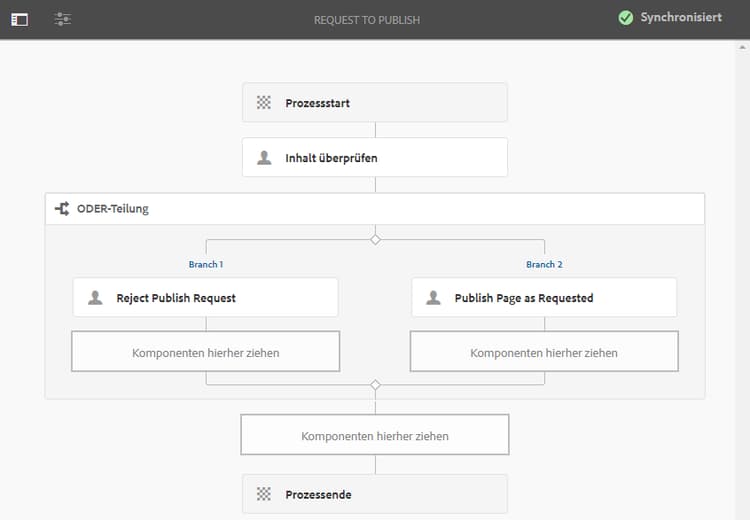Select the Prozessstart step
750x520 pixels.
375,102
